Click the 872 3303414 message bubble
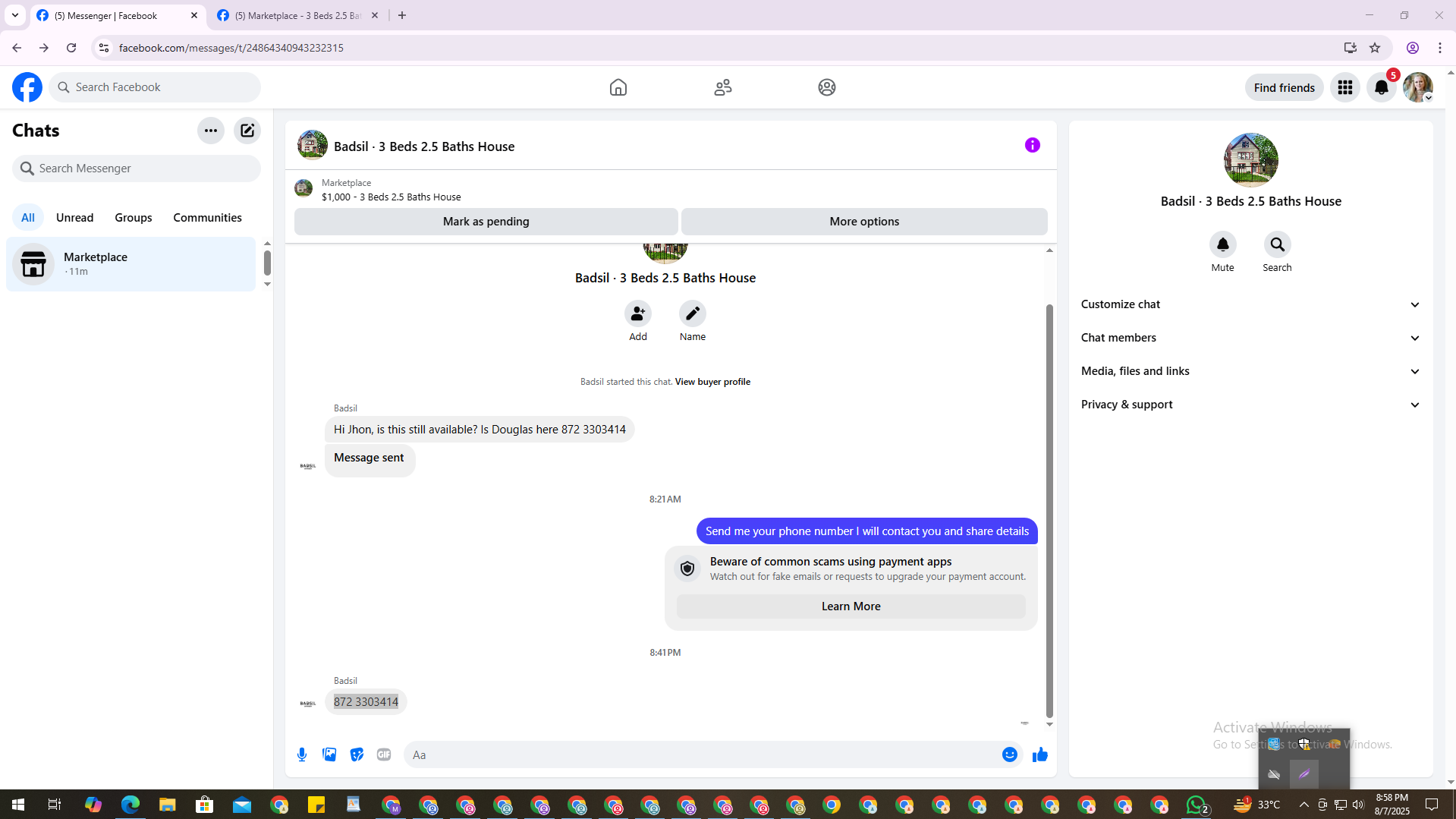Screen dimensions: 1456x819 pyautogui.click(x=366, y=702)
